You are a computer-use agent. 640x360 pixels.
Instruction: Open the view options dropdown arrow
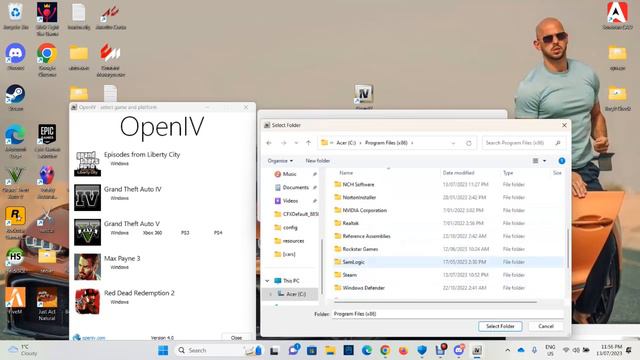coord(544,161)
